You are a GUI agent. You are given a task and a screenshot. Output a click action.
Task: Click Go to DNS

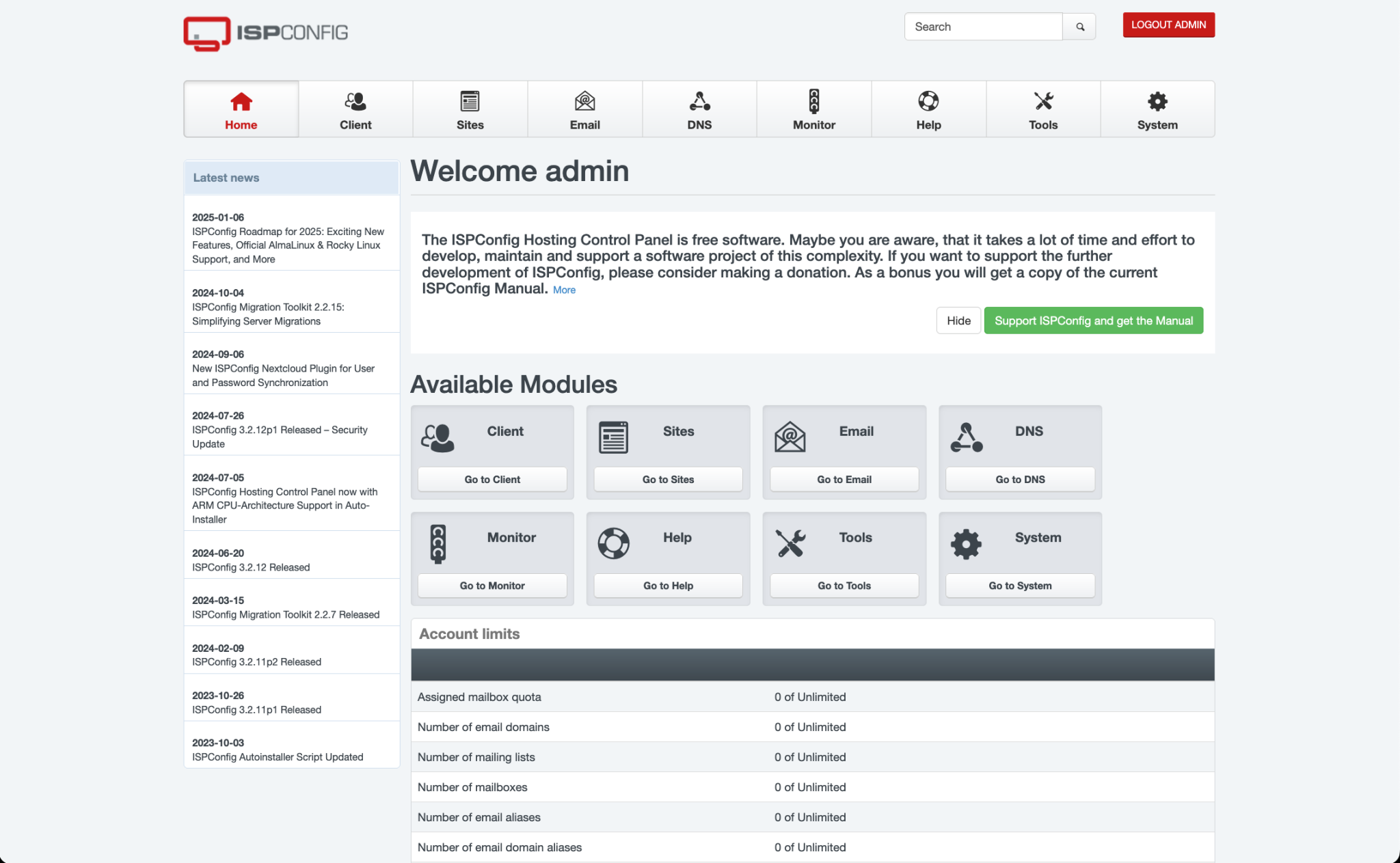click(1019, 479)
